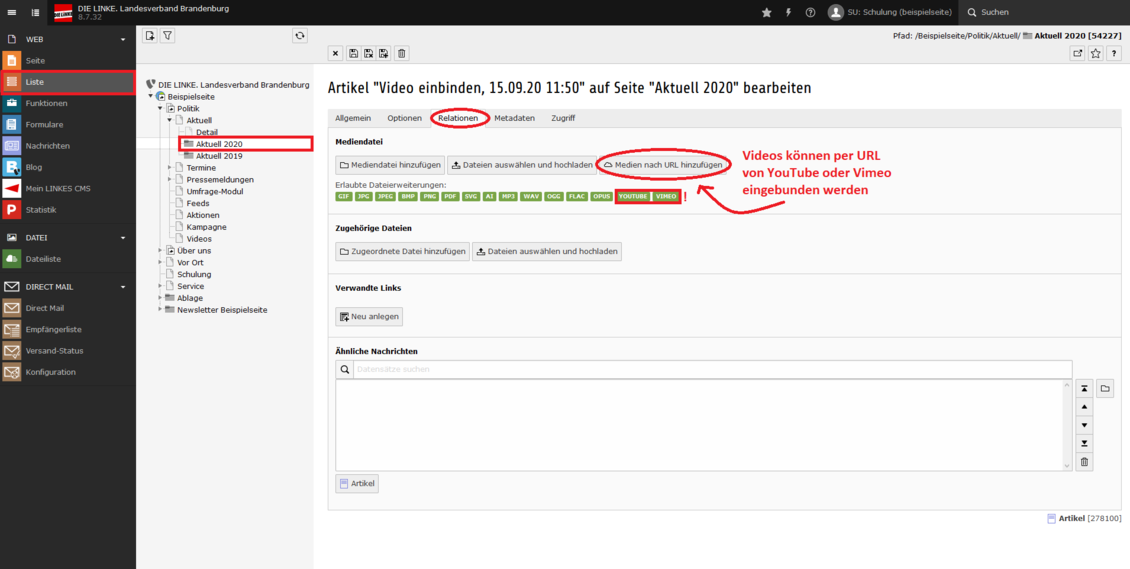Expand the Service tree node
Image resolution: width=1130 pixels, height=569 pixels.
point(160,286)
